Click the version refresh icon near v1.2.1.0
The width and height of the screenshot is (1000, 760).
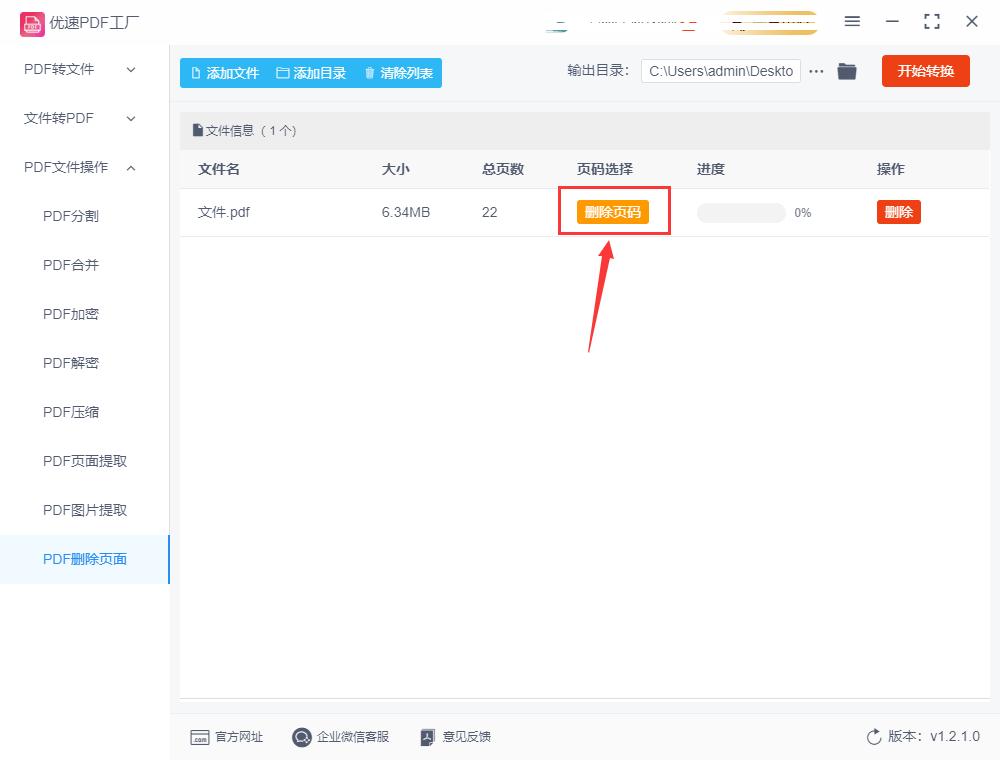pos(874,737)
